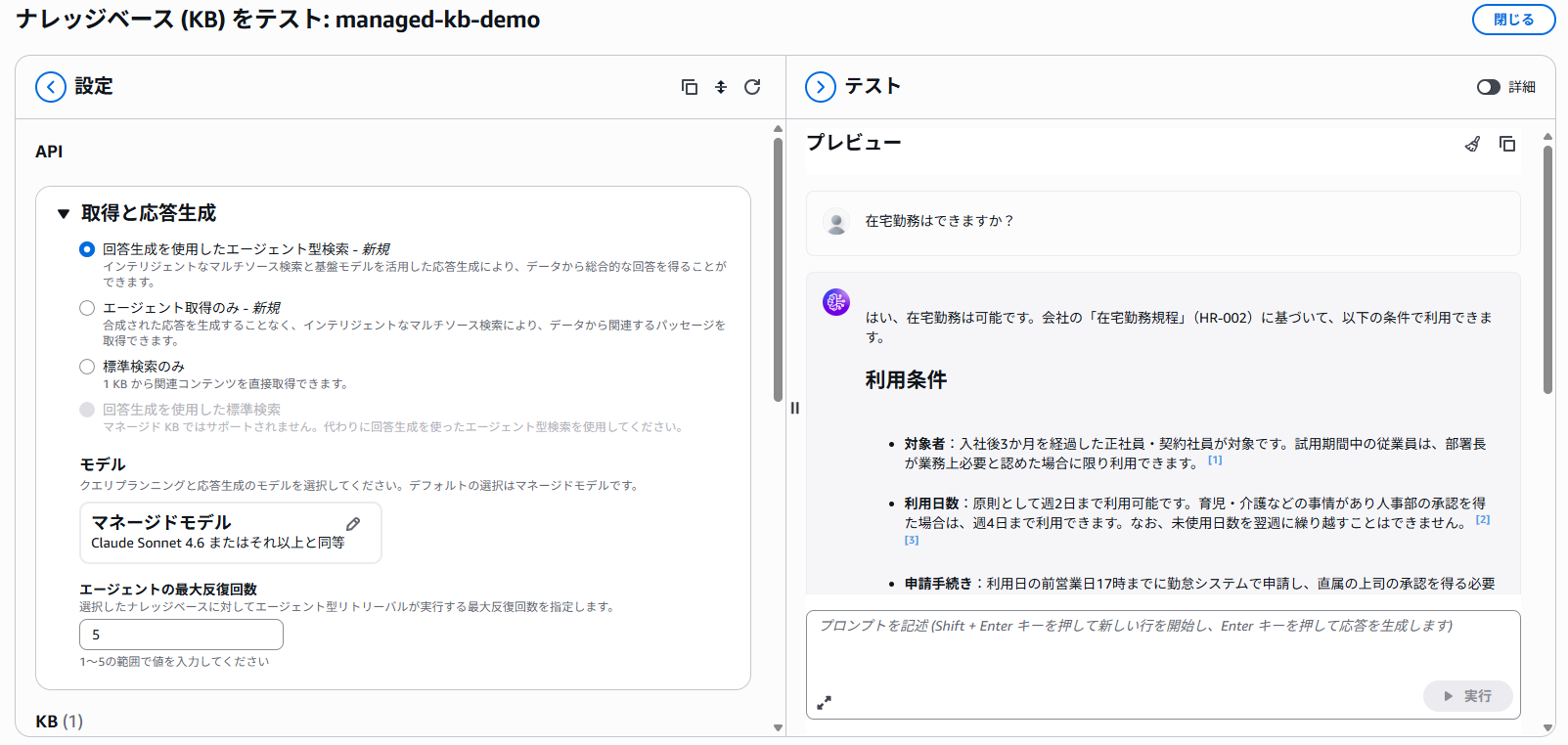Click the テスト panel vertical scrollbar

click(1547, 269)
